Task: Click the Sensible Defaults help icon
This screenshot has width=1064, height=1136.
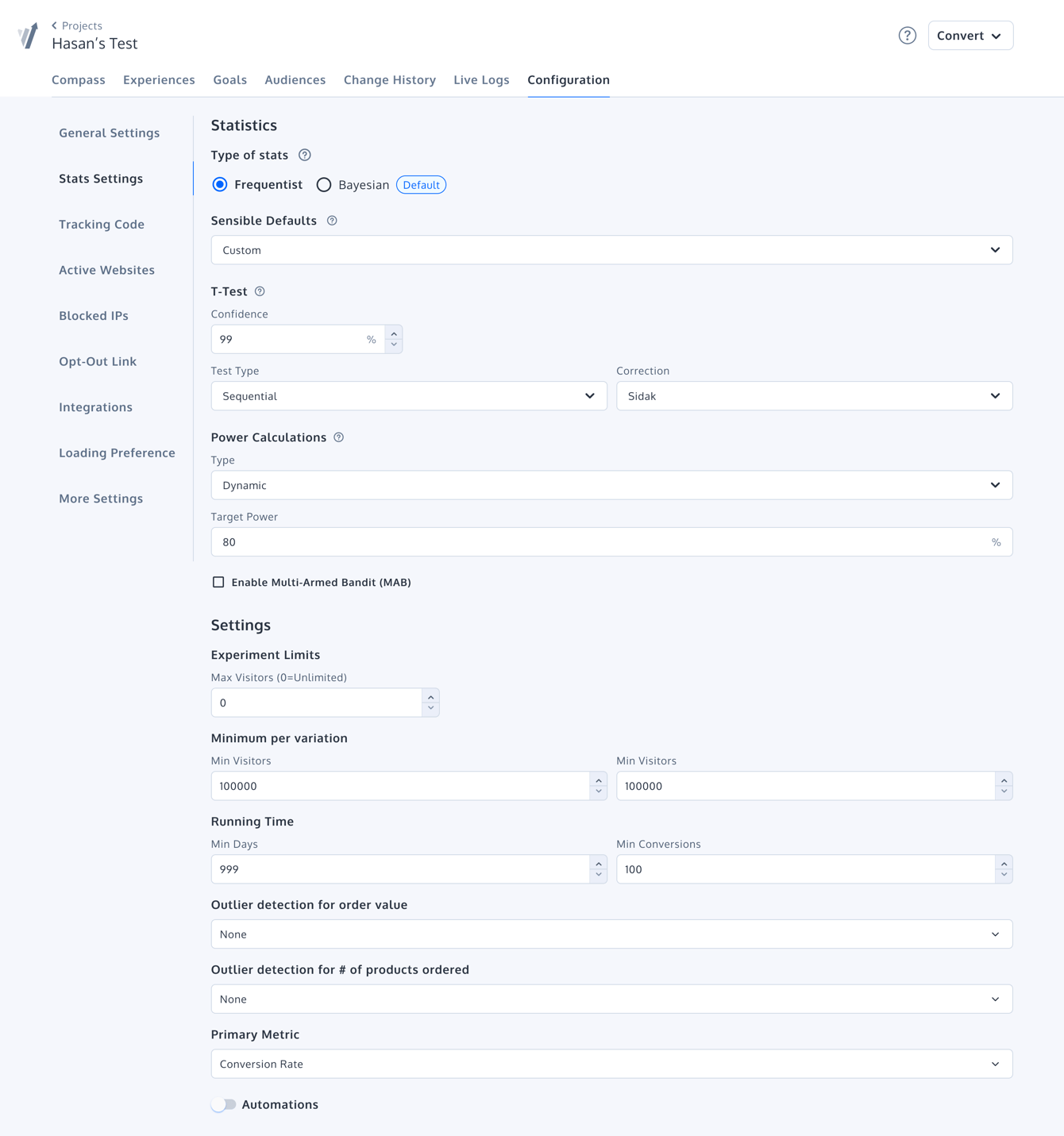Action: coord(331,221)
